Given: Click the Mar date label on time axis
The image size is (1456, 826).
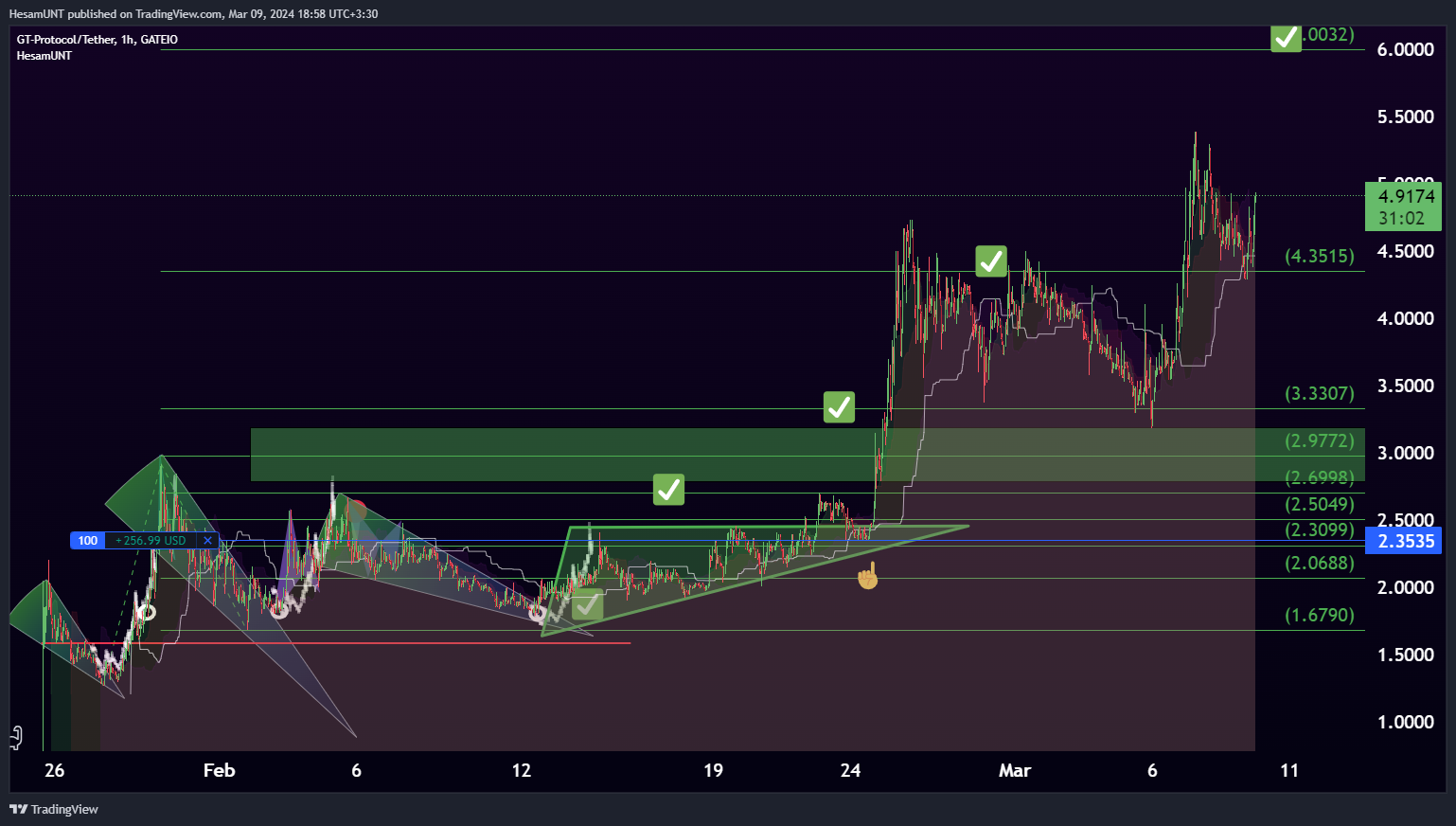Looking at the screenshot, I should (x=1015, y=770).
